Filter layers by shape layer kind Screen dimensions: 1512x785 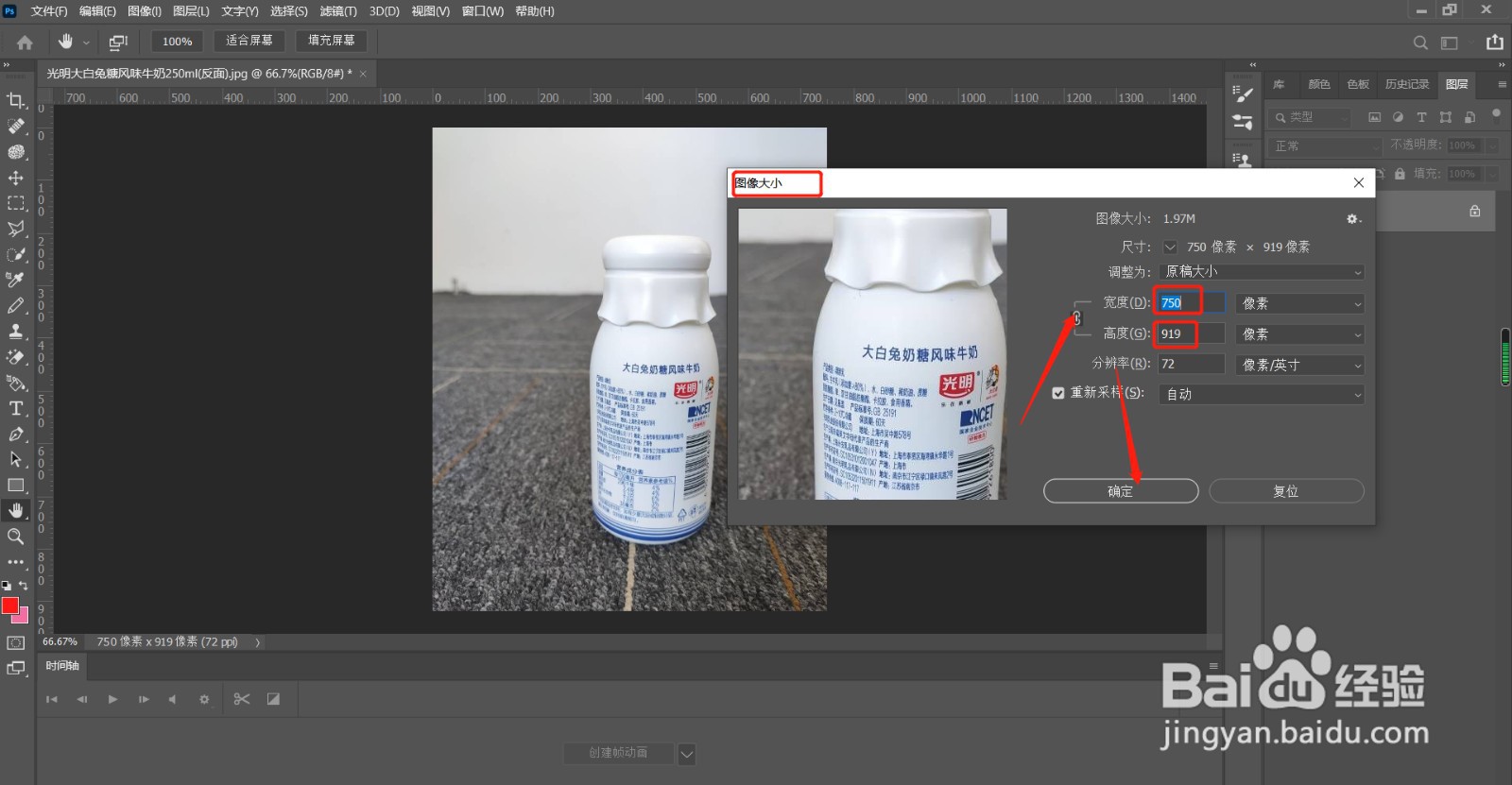pyautogui.click(x=1446, y=117)
